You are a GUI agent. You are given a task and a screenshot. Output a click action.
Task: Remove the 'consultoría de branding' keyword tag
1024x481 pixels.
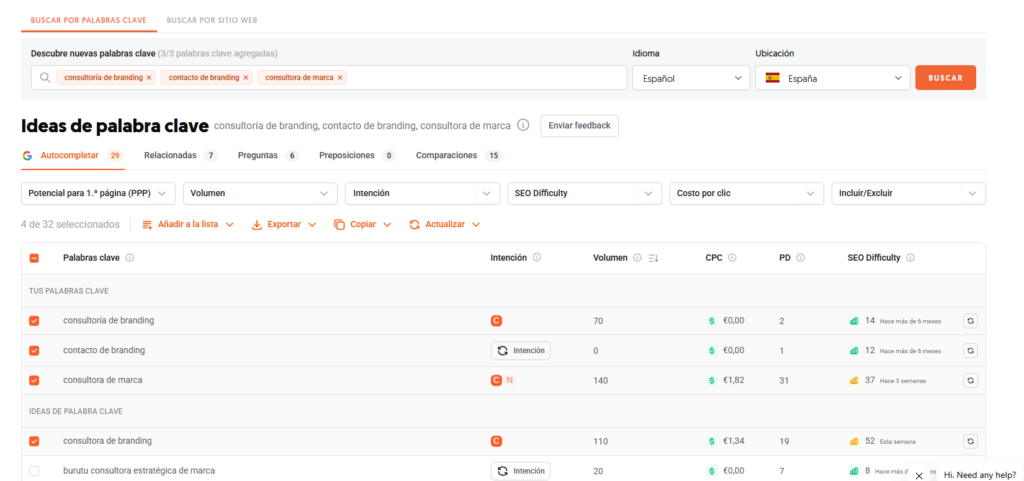[x=149, y=78]
